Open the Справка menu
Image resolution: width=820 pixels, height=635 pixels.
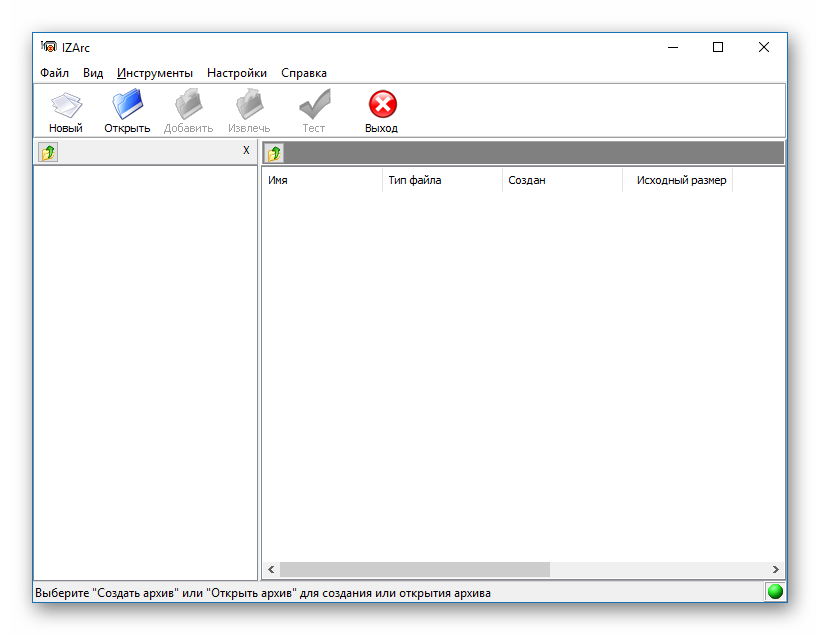(304, 73)
